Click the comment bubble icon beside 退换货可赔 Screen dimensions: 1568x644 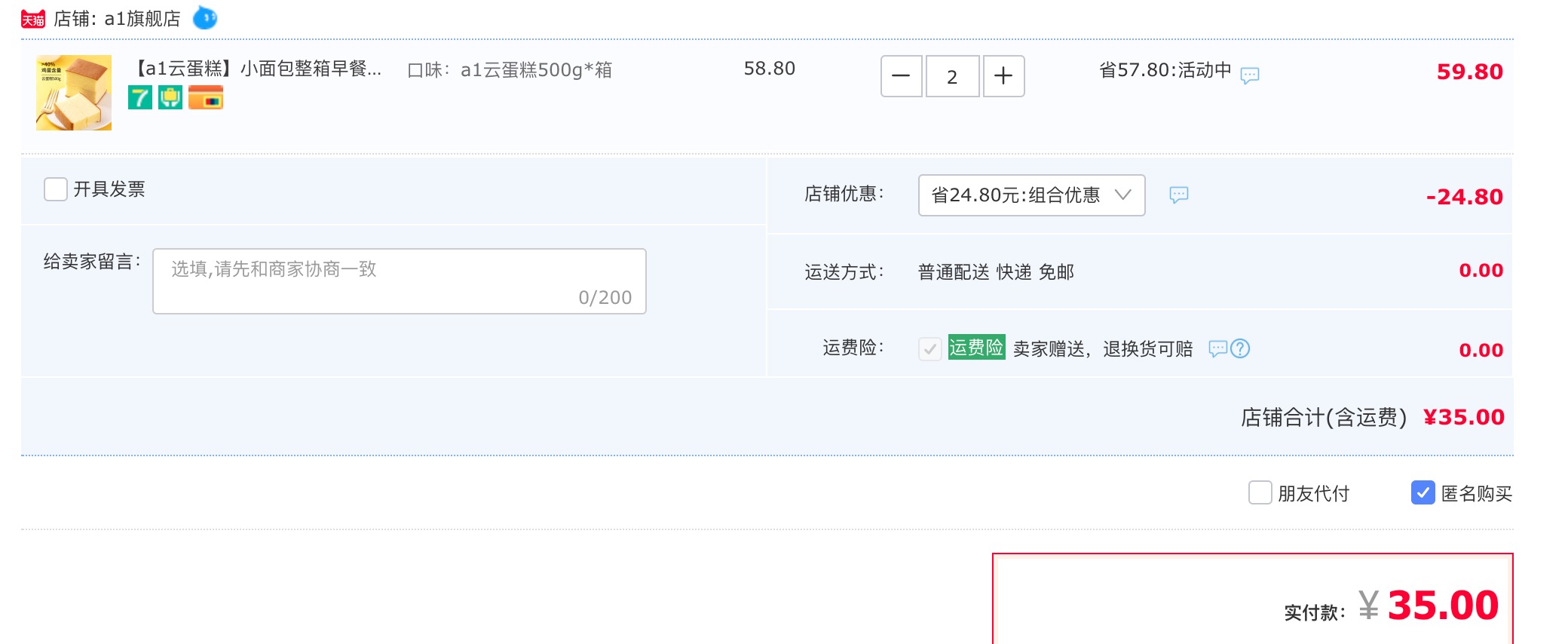1217,348
